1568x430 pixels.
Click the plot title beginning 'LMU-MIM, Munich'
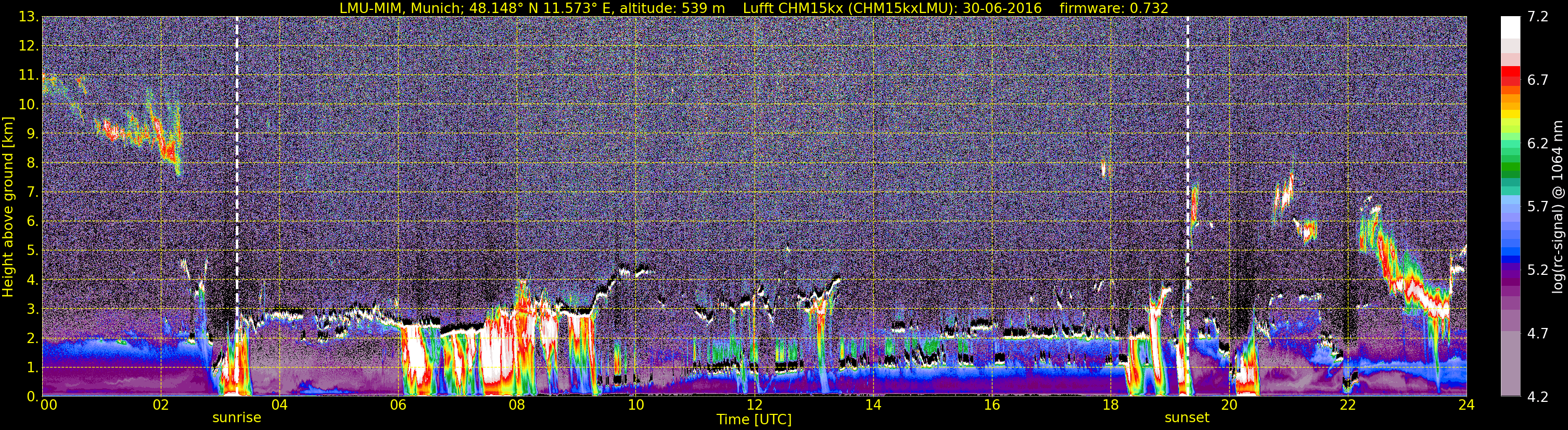[x=754, y=8]
